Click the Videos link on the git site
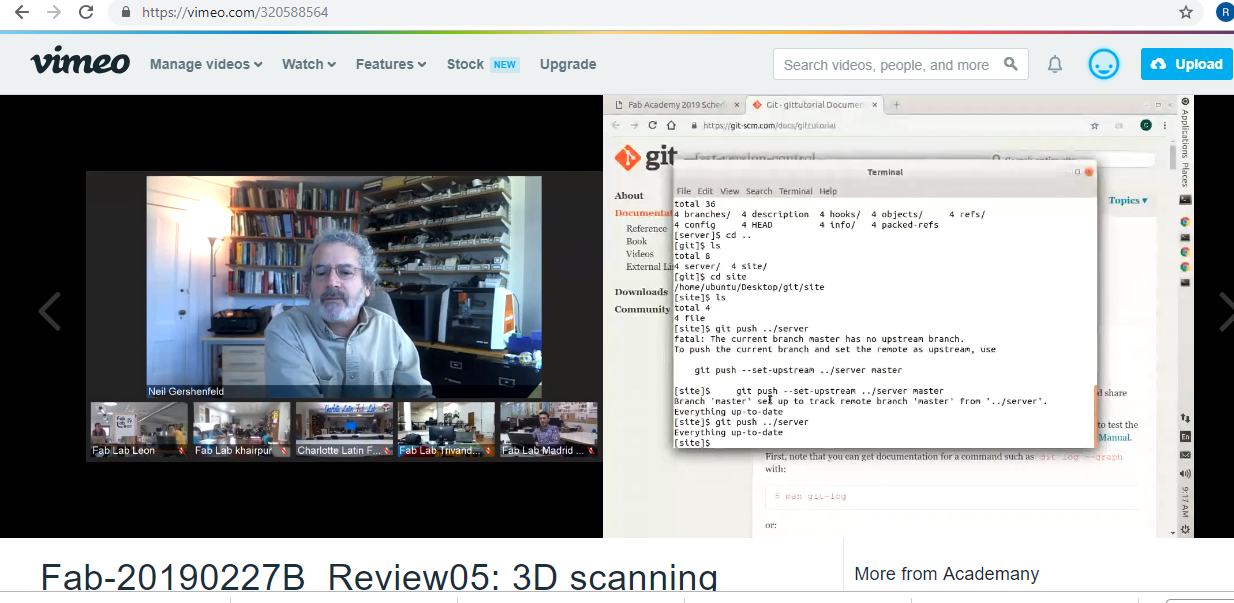 (x=640, y=254)
